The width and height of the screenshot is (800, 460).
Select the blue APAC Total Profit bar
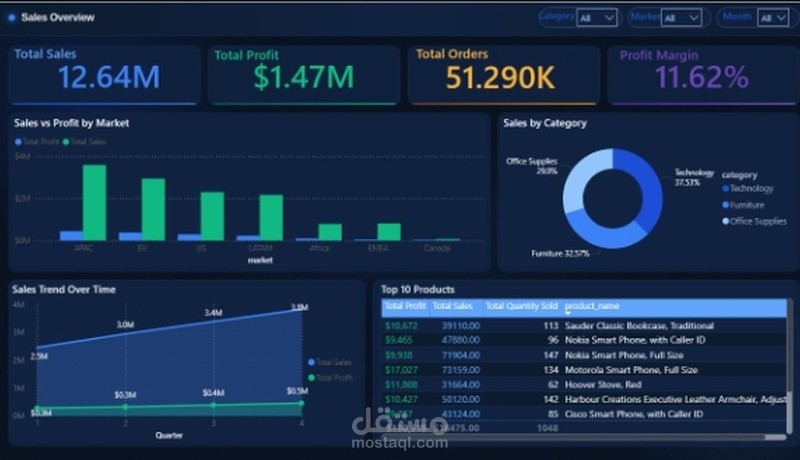tap(71, 236)
